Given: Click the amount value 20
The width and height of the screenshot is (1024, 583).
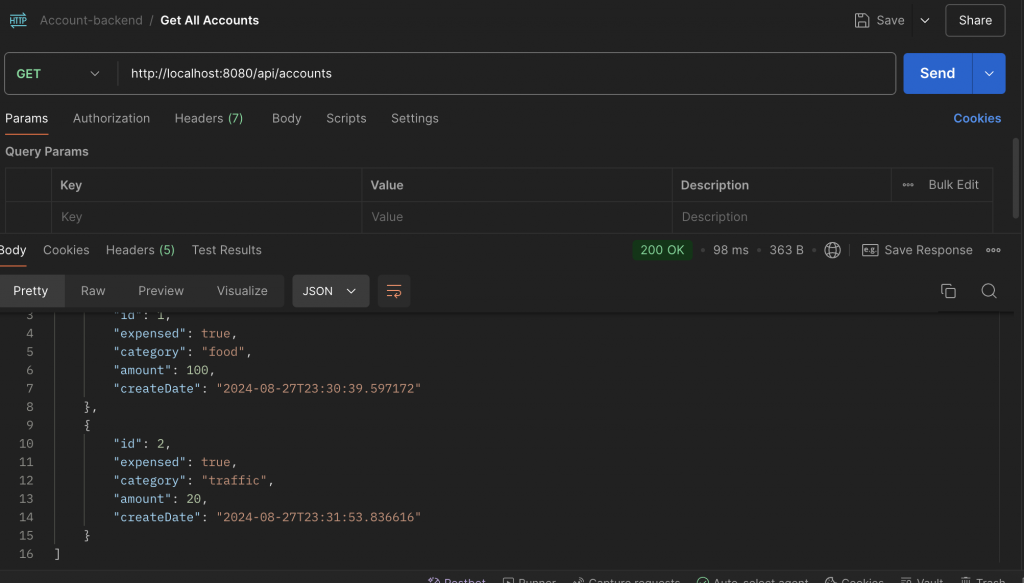Looking at the screenshot, I should [x=193, y=499].
